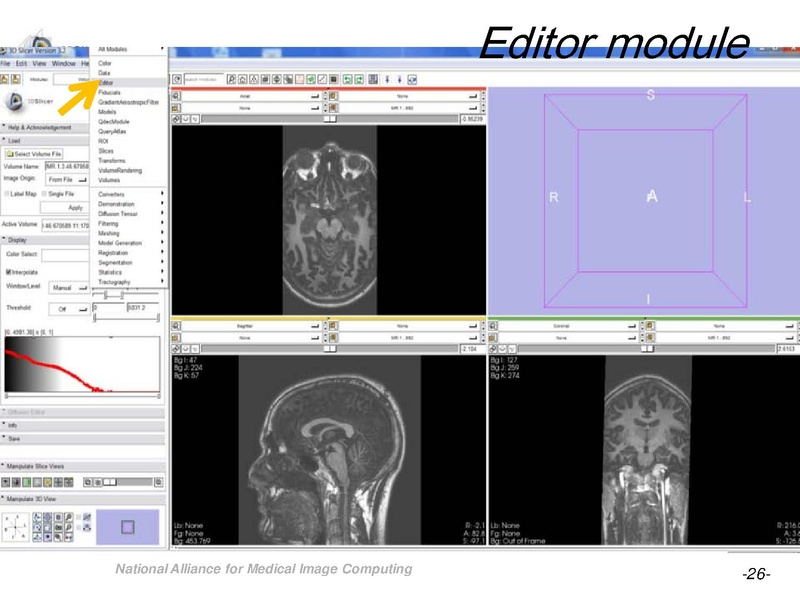The height and width of the screenshot is (600, 800).
Task: Click the Home module toolbar icon
Action: (x=242, y=79)
